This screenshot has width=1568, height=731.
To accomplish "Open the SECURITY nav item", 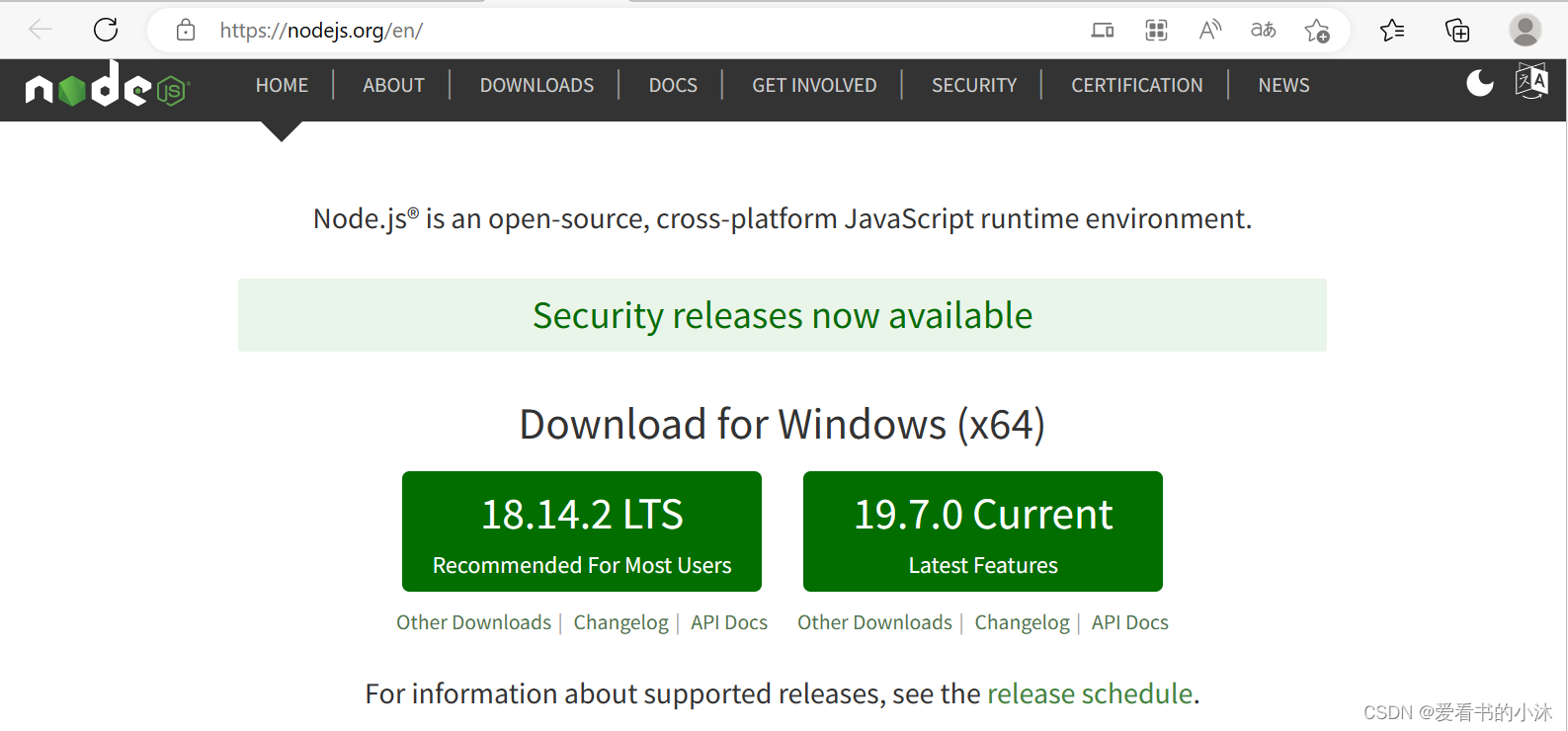I will pos(974,85).
